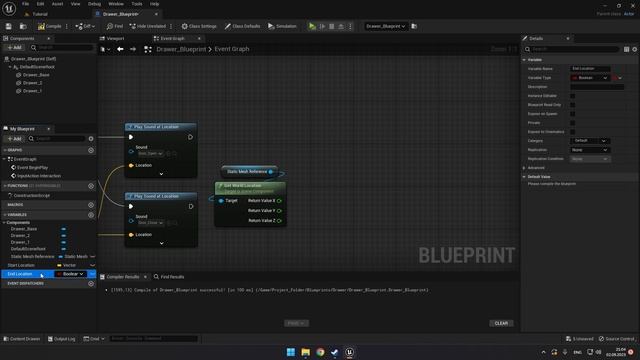Select Drawer_2 in the Components tree
This screenshot has height=360, width=640.
pyautogui.click(x=32, y=83)
